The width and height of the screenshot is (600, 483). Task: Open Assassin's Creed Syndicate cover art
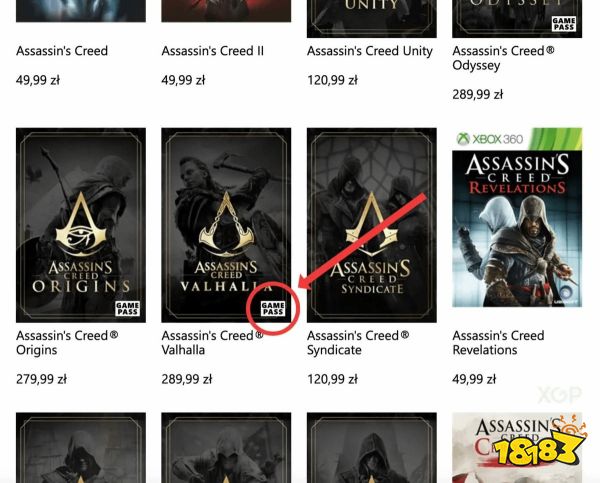[x=372, y=225]
